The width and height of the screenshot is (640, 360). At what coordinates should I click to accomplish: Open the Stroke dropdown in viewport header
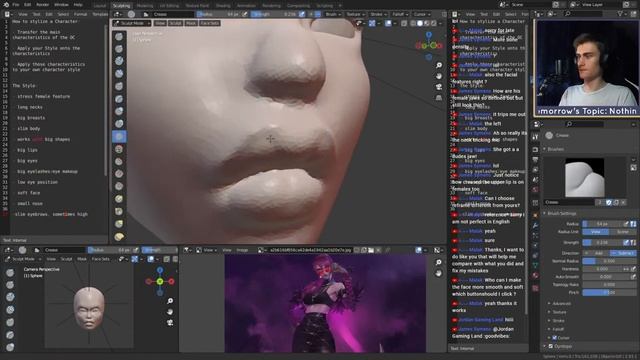coord(378,14)
